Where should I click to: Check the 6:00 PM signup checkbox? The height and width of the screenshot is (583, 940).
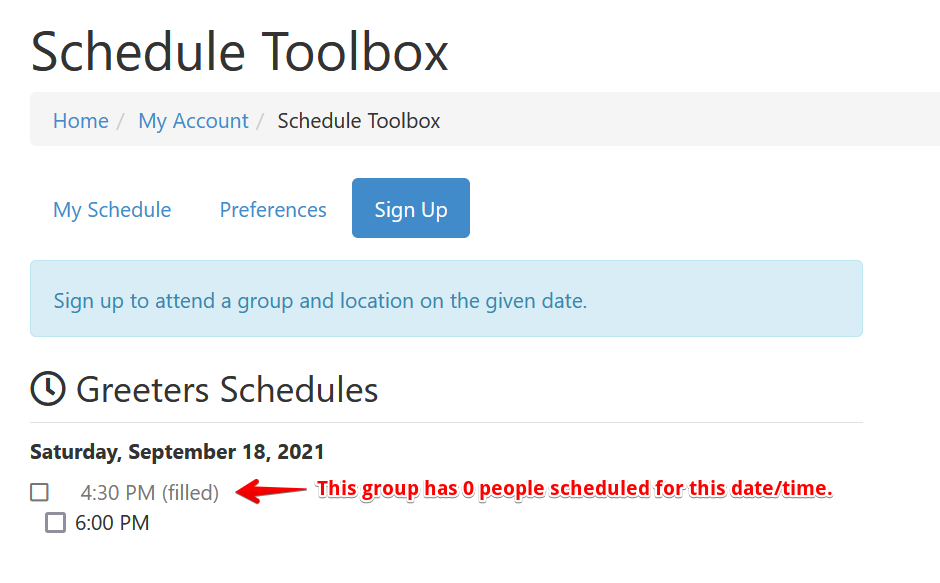click(x=57, y=522)
